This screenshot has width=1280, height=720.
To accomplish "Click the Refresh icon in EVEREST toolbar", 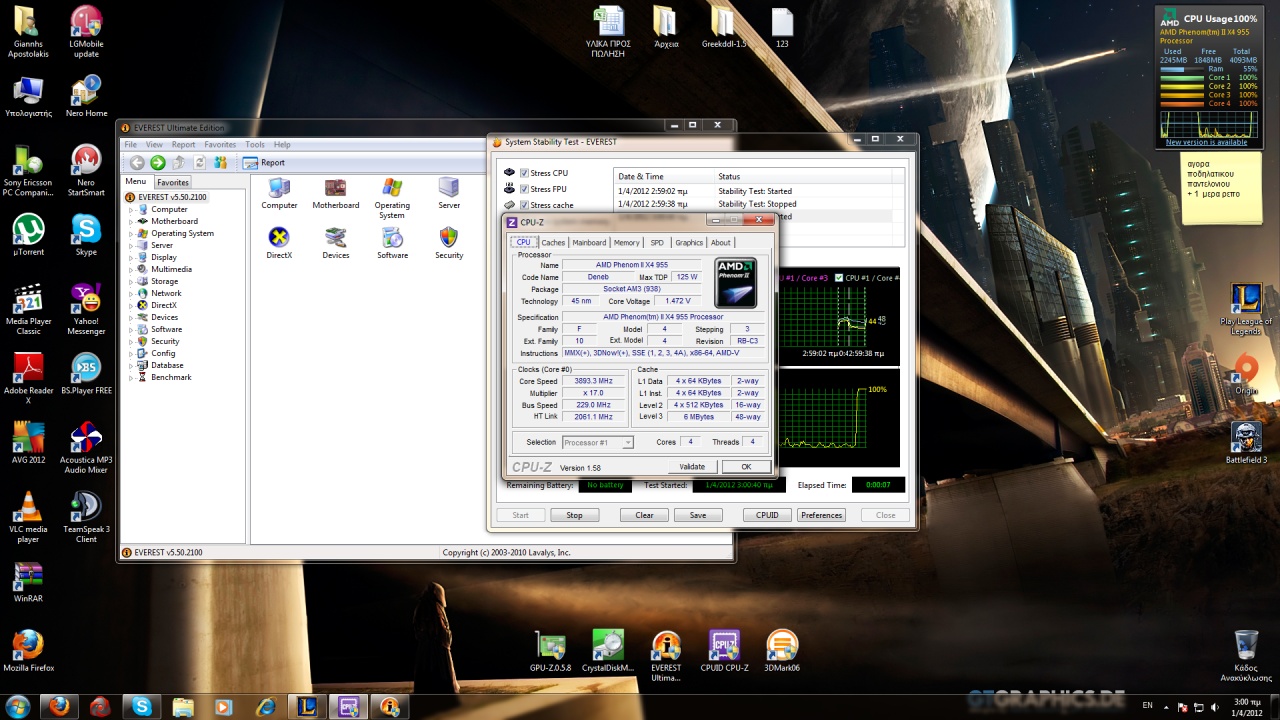I will (200, 163).
